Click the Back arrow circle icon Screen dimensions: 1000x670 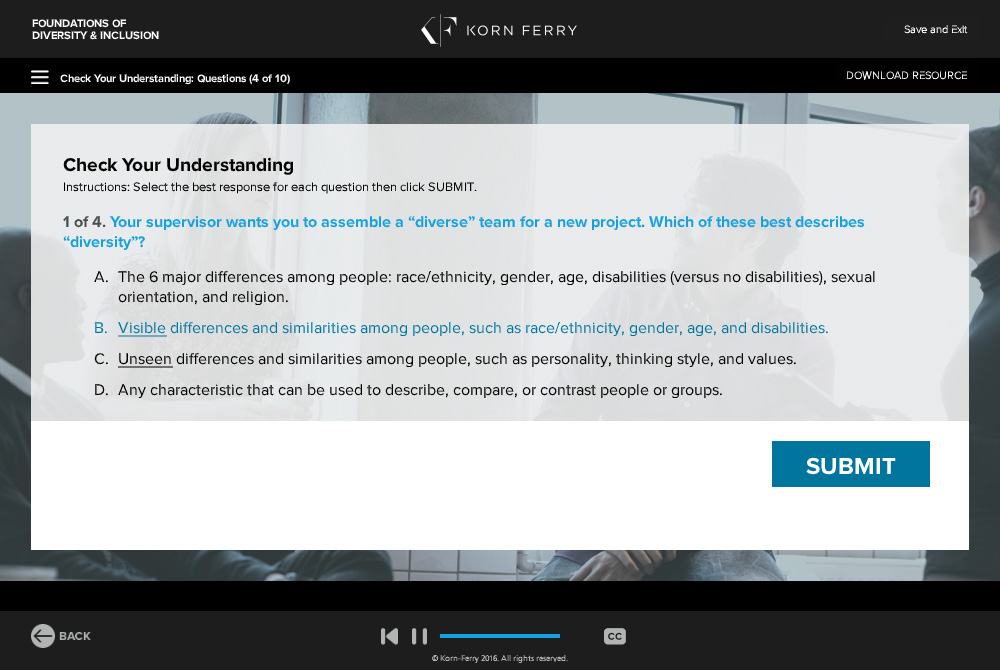(x=43, y=636)
